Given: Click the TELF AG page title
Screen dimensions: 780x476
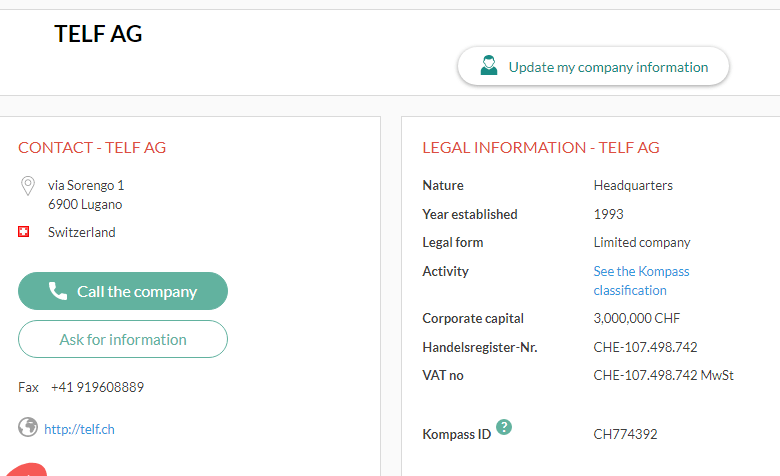Looking at the screenshot, I should [x=98, y=34].
